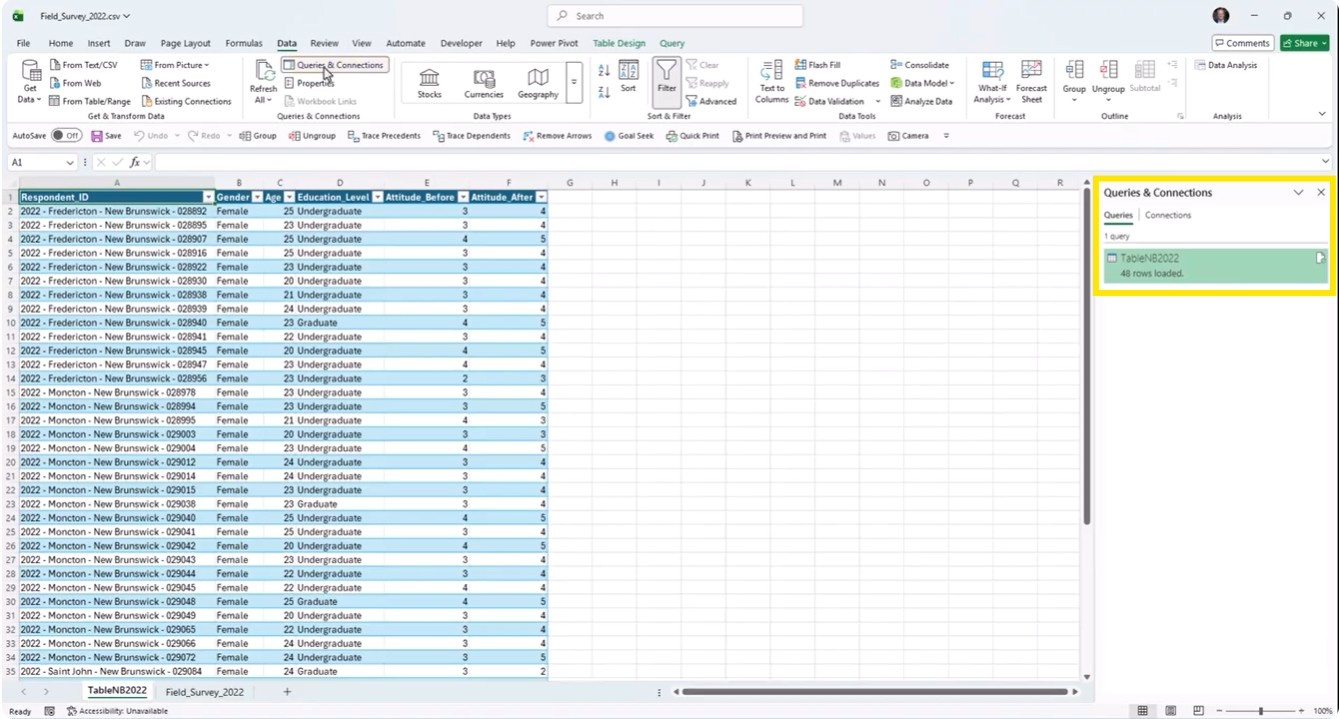The height and width of the screenshot is (719, 1340).
Task: Click Remove Duplicates
Action: click(837, 83)
